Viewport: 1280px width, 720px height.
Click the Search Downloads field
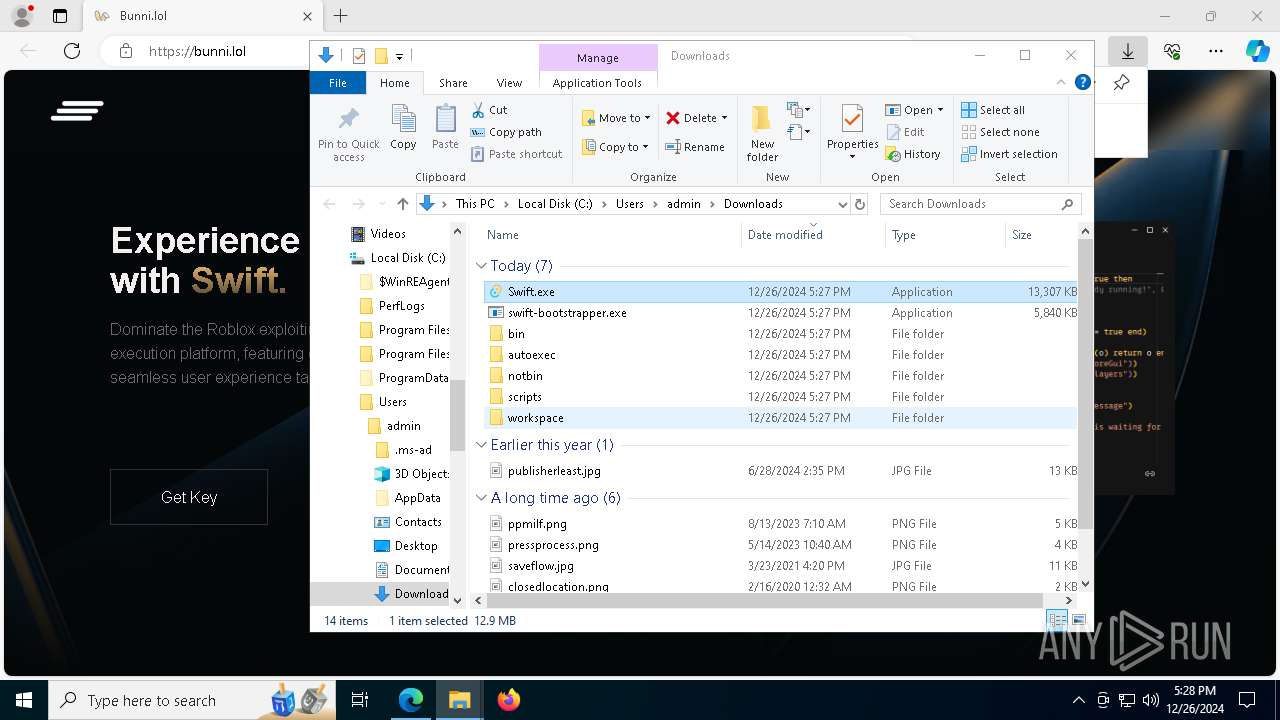(980, 204)
